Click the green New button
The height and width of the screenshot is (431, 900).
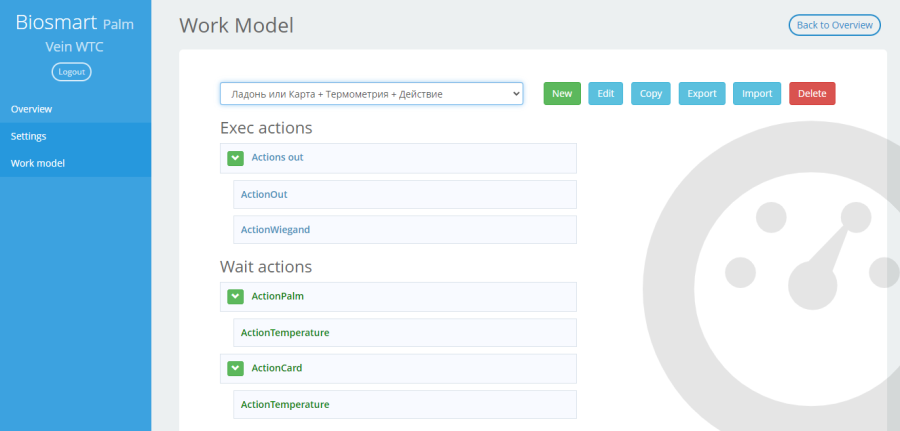coord(562,94)
